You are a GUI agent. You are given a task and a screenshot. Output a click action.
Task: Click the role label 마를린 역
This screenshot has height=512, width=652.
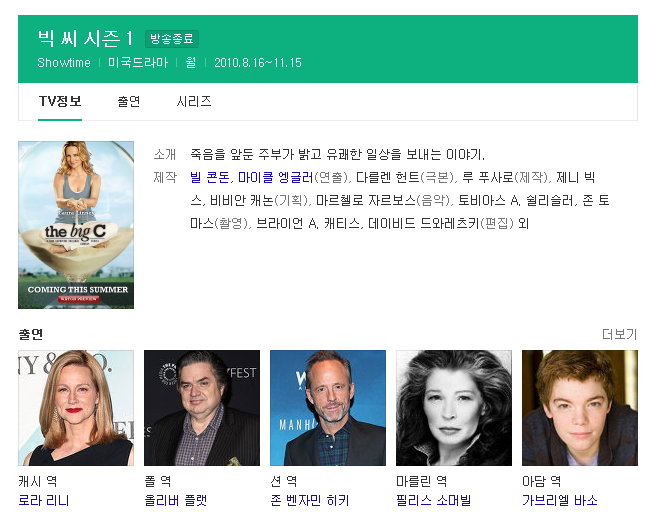coord(422,481)
